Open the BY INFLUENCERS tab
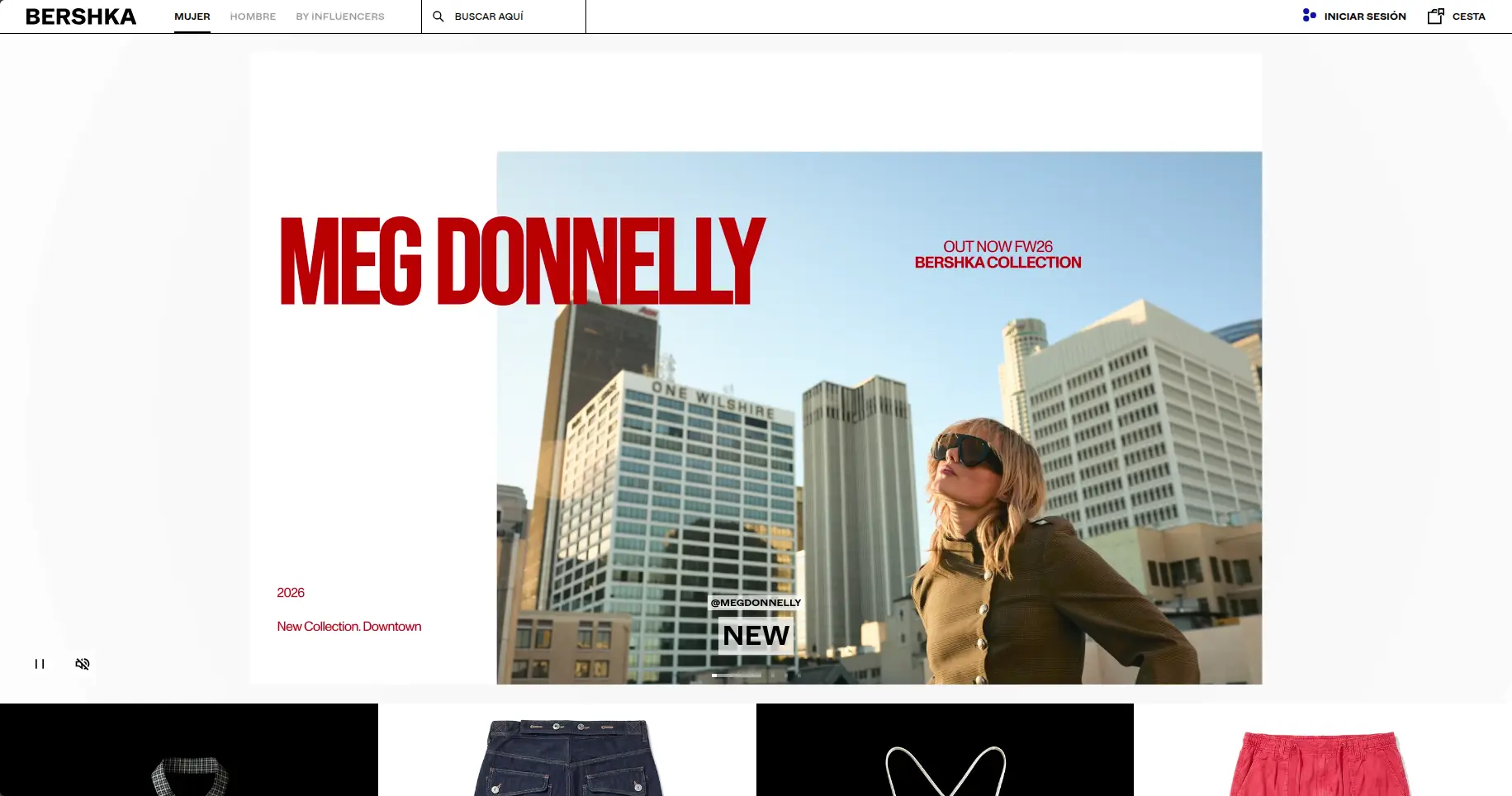The image size is (1512, 796). click(x=340, y=17)
